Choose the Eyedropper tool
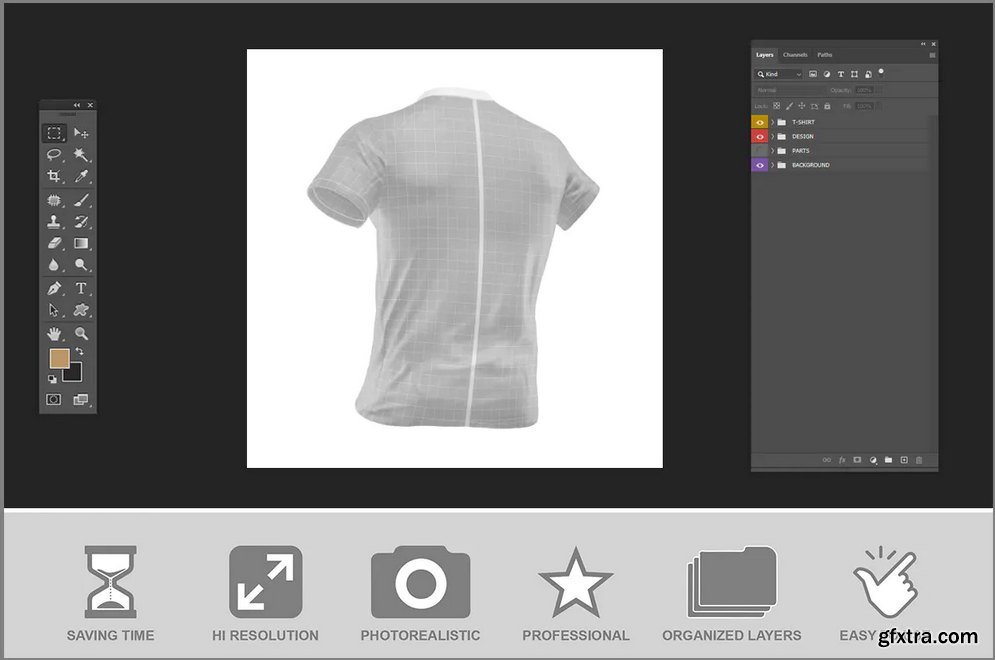The image size is (995, 660). (x=82, y=176)
